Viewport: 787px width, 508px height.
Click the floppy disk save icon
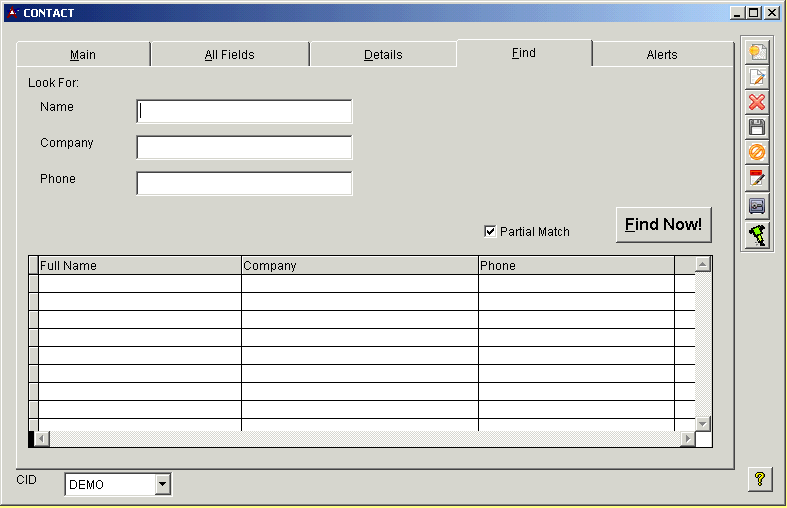tap(757, 127)
